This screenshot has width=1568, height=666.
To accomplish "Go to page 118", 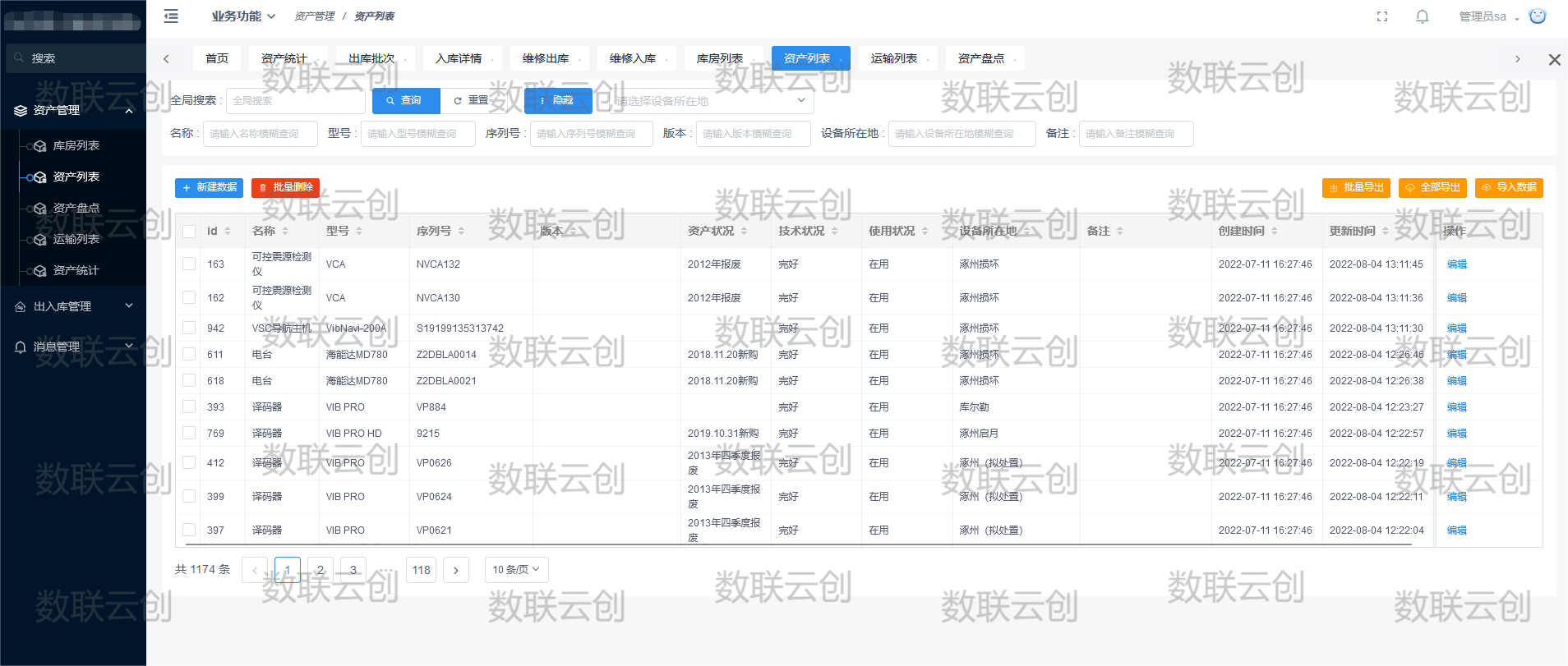I will 422,570.
